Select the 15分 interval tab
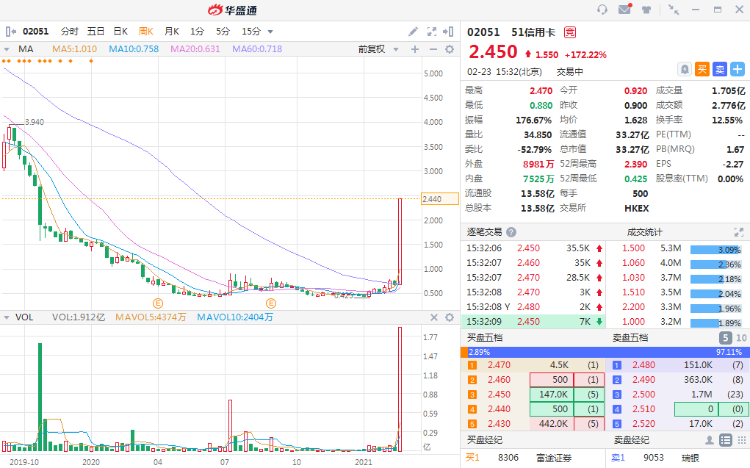The width and height of the screenshot is (750, 468). click(x=251, y=32)
